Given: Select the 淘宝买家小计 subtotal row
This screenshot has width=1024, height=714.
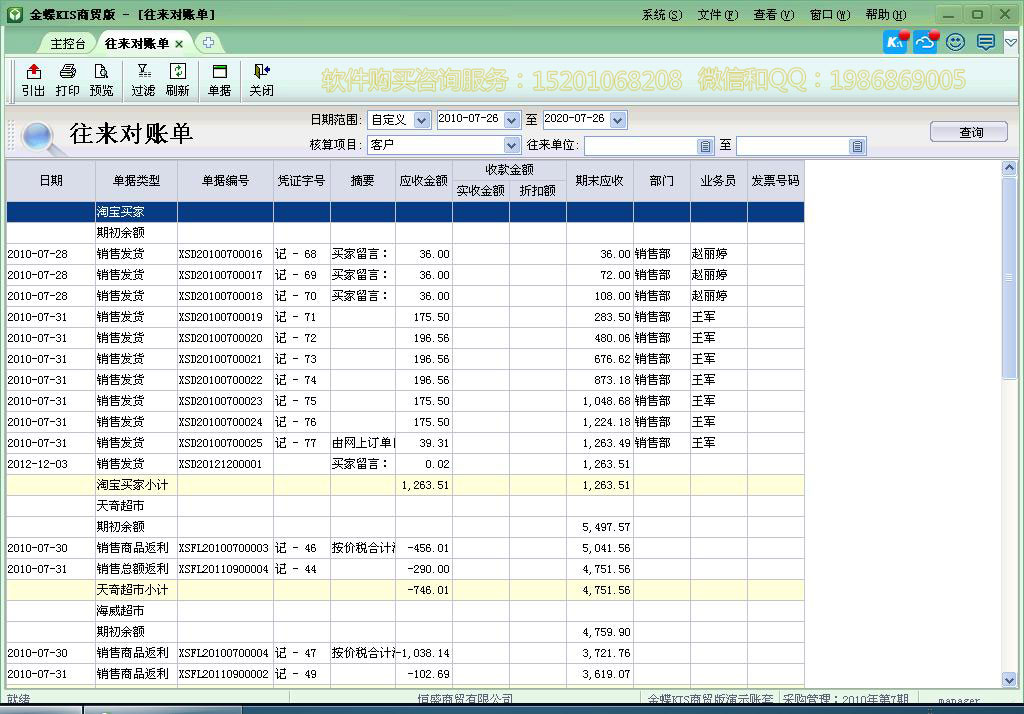Looking at the screenshot, I should [x=133, y=485].
